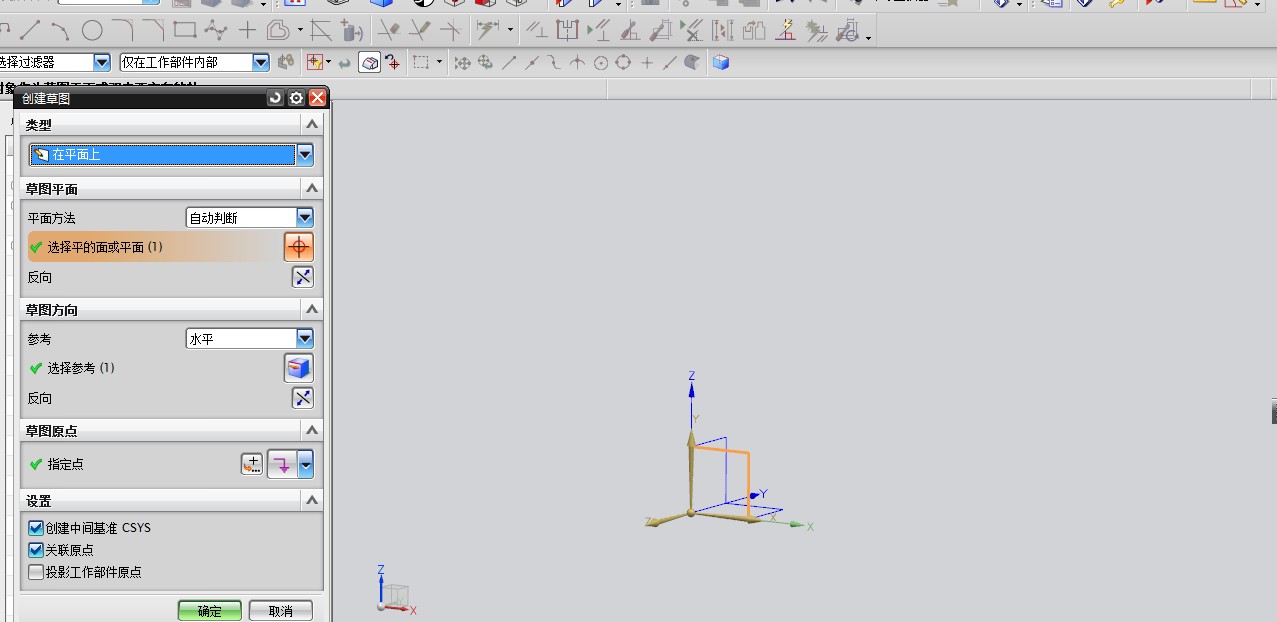Collapse the 草图方向 section

(x=312, y=310)
